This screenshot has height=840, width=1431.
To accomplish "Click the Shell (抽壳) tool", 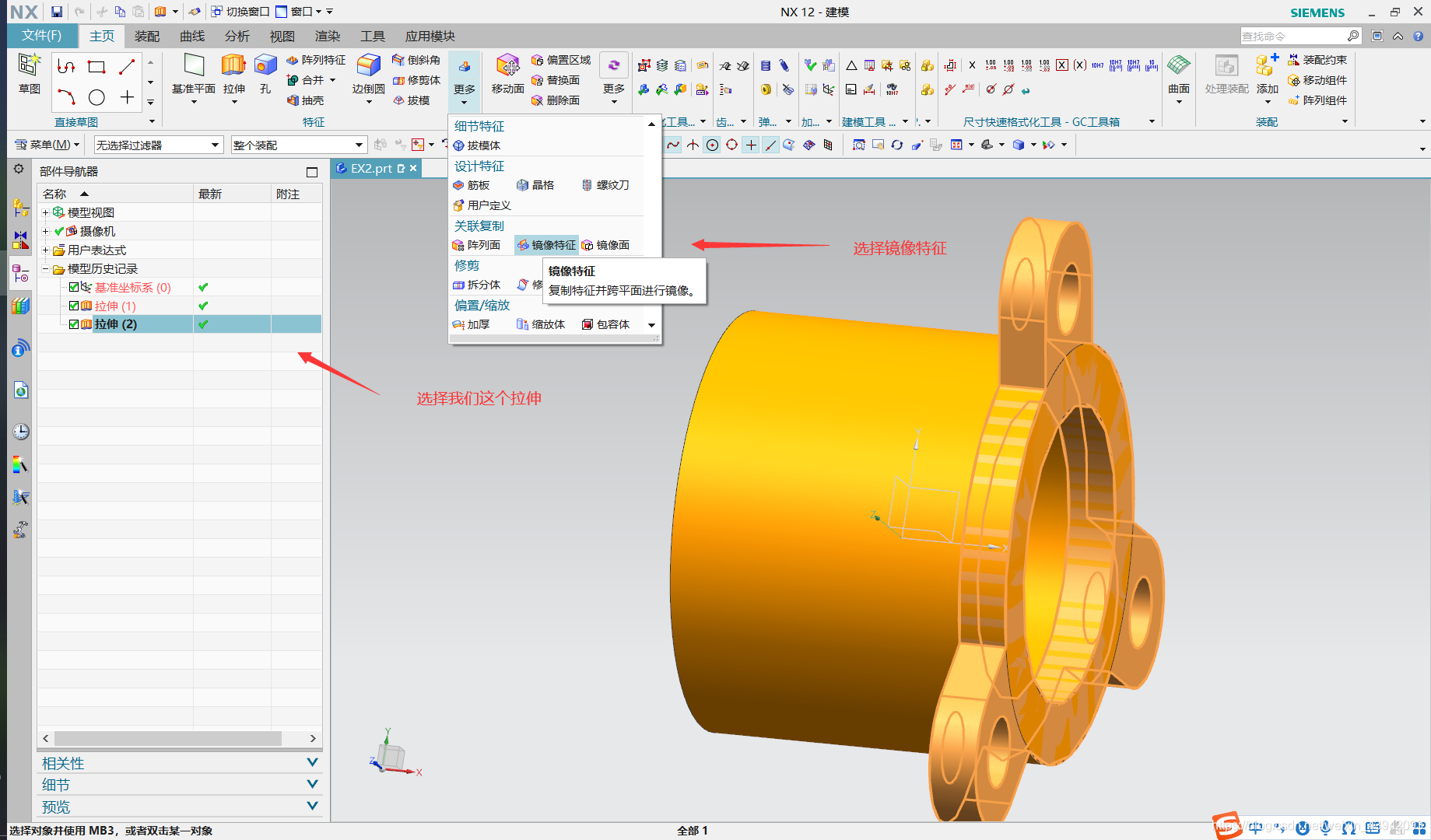I will click(306, 100).
